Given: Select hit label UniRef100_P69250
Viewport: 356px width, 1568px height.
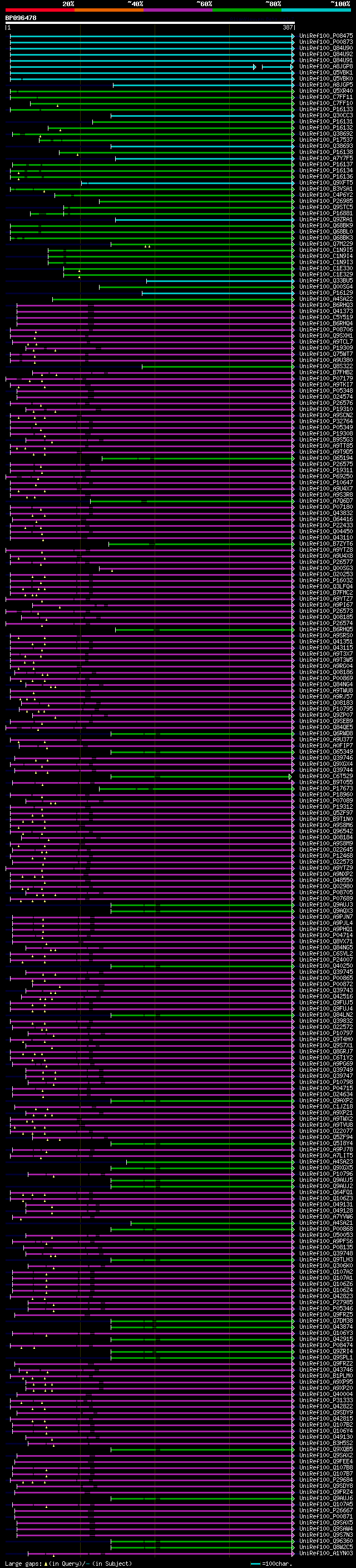Looking at the screenshot, I should click(x=325, y=476).
